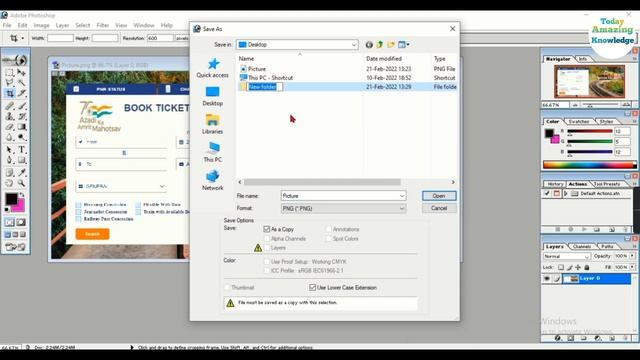
Task: Go to Network location
Action: pyautogui.click(x=212, y=180)
